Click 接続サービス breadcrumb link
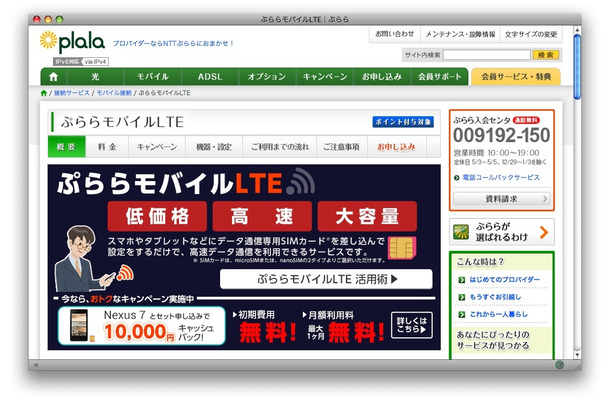Image resolution: width=610 pixels, height=400 pixels. click(72, 93)
